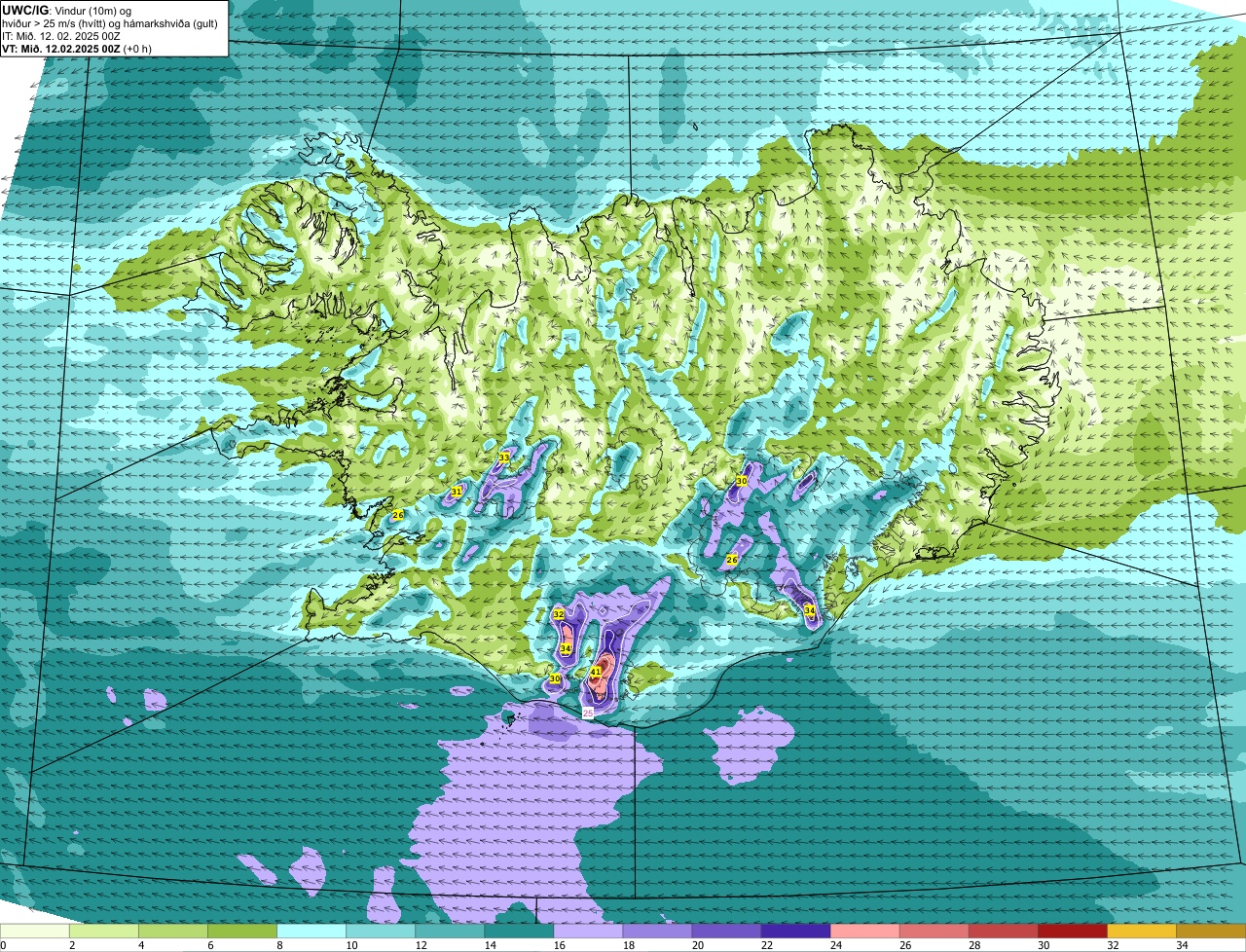
Task: Click the salmon legend swatch between 26 and 28
Action: tap(934, 932)
